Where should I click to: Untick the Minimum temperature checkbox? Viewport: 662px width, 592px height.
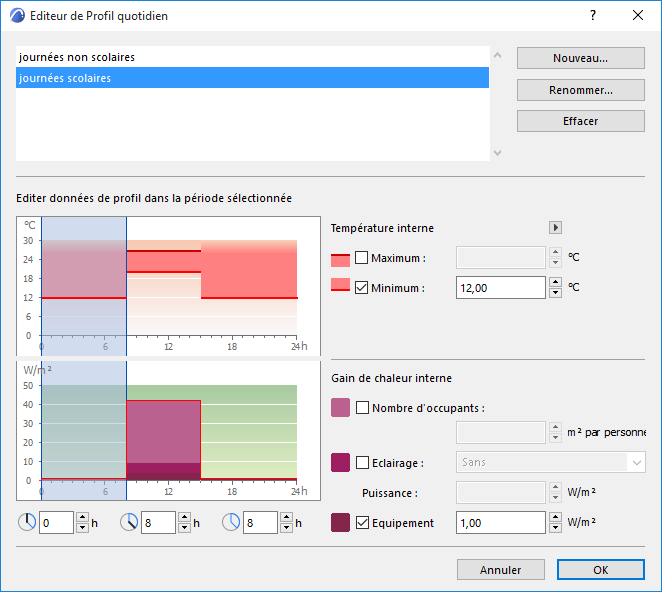click(362, 288)
